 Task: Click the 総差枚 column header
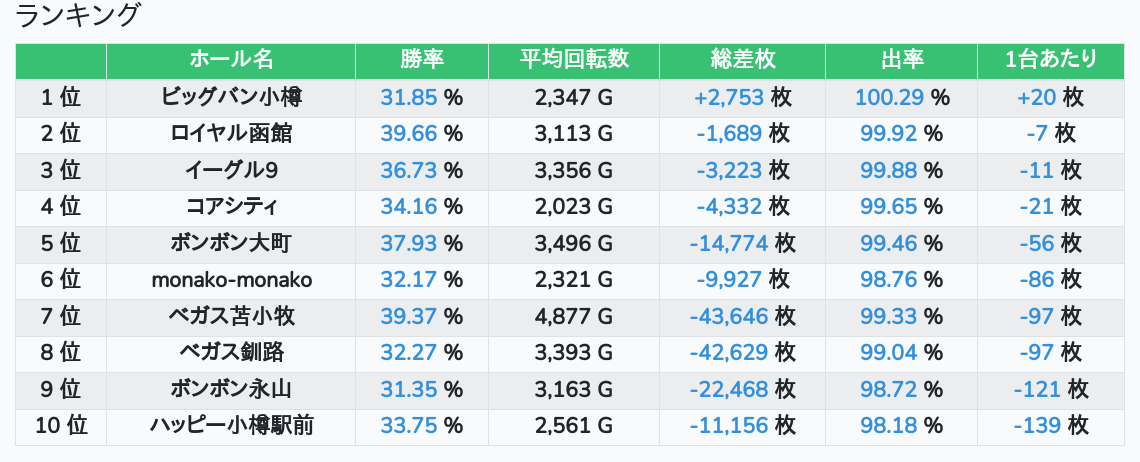click(x=742, y=60)
